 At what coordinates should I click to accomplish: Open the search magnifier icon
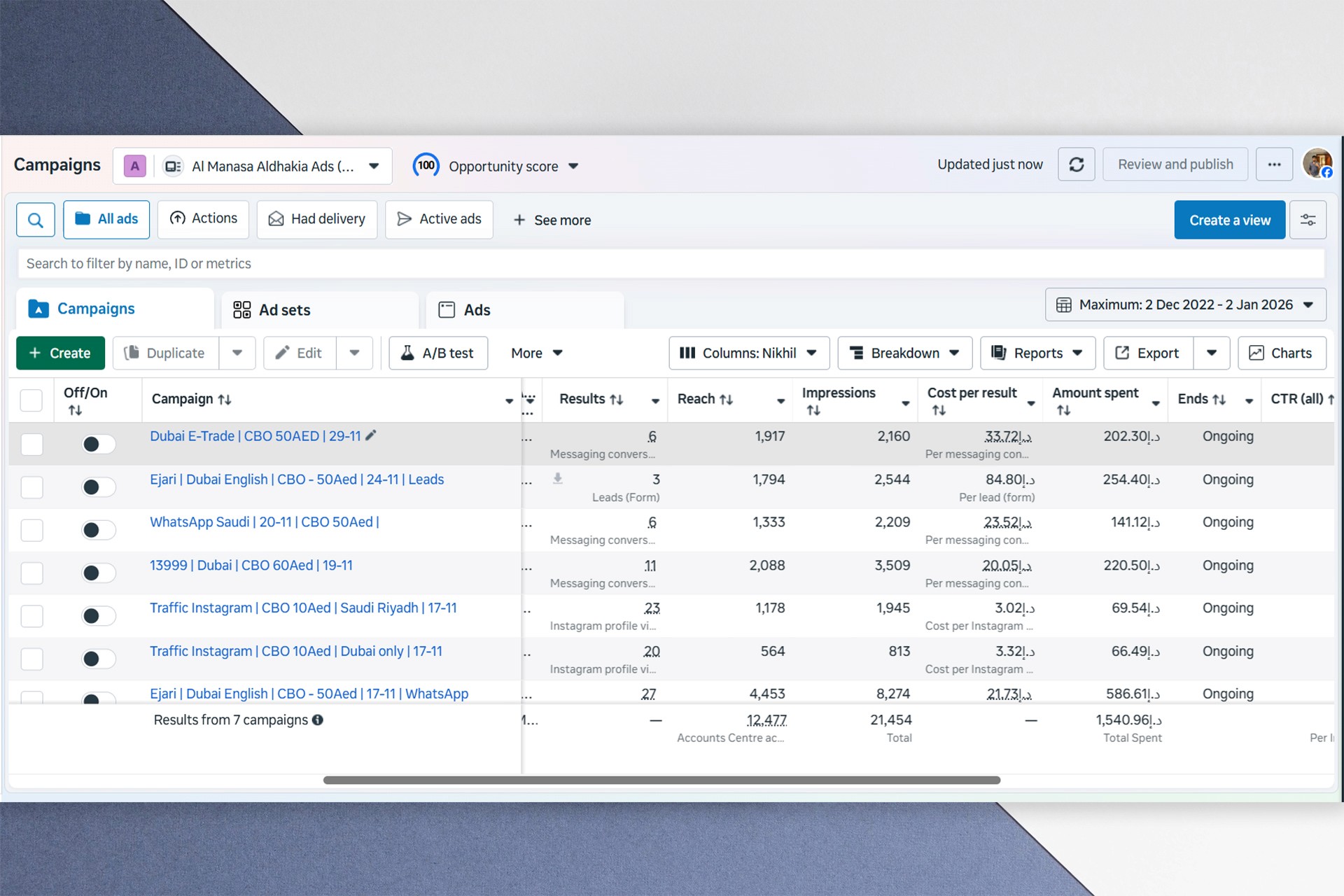pyautogui.click(x=36, y=220)
